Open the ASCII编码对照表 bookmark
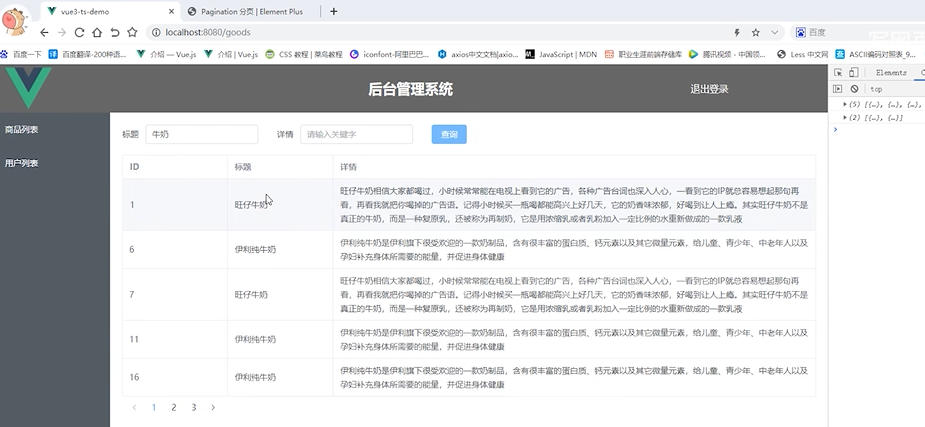 click(x=876, y=54)
